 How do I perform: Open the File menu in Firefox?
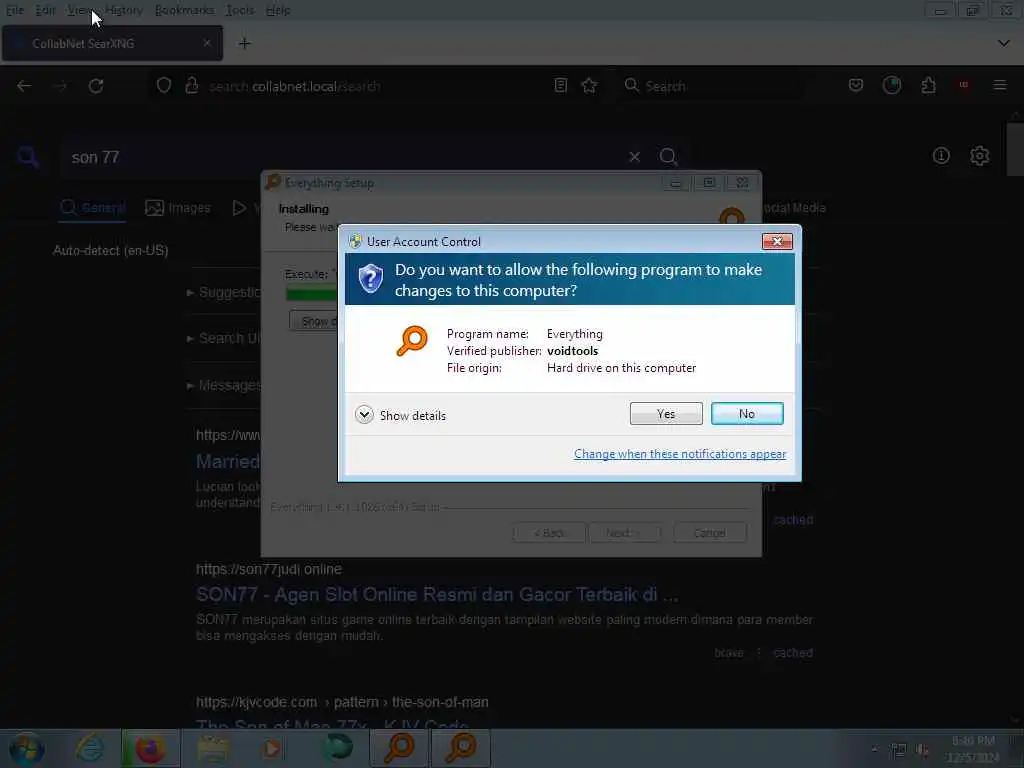click(14, 10)
